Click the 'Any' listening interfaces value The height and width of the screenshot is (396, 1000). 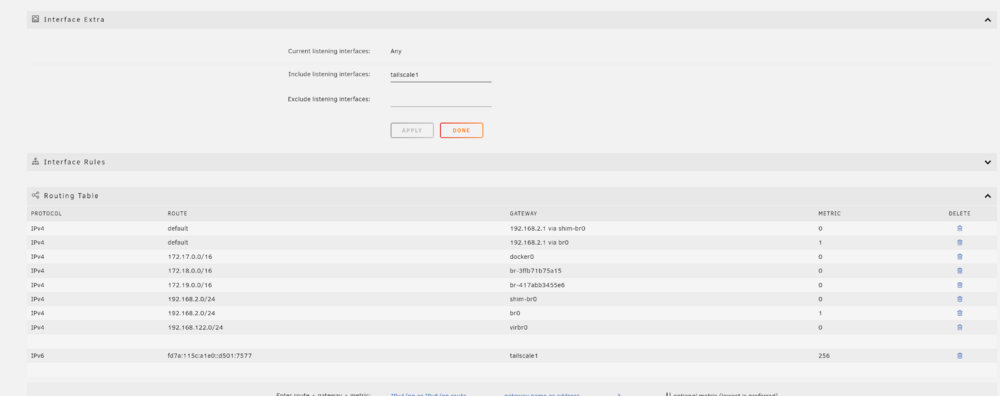pos(396,51)
